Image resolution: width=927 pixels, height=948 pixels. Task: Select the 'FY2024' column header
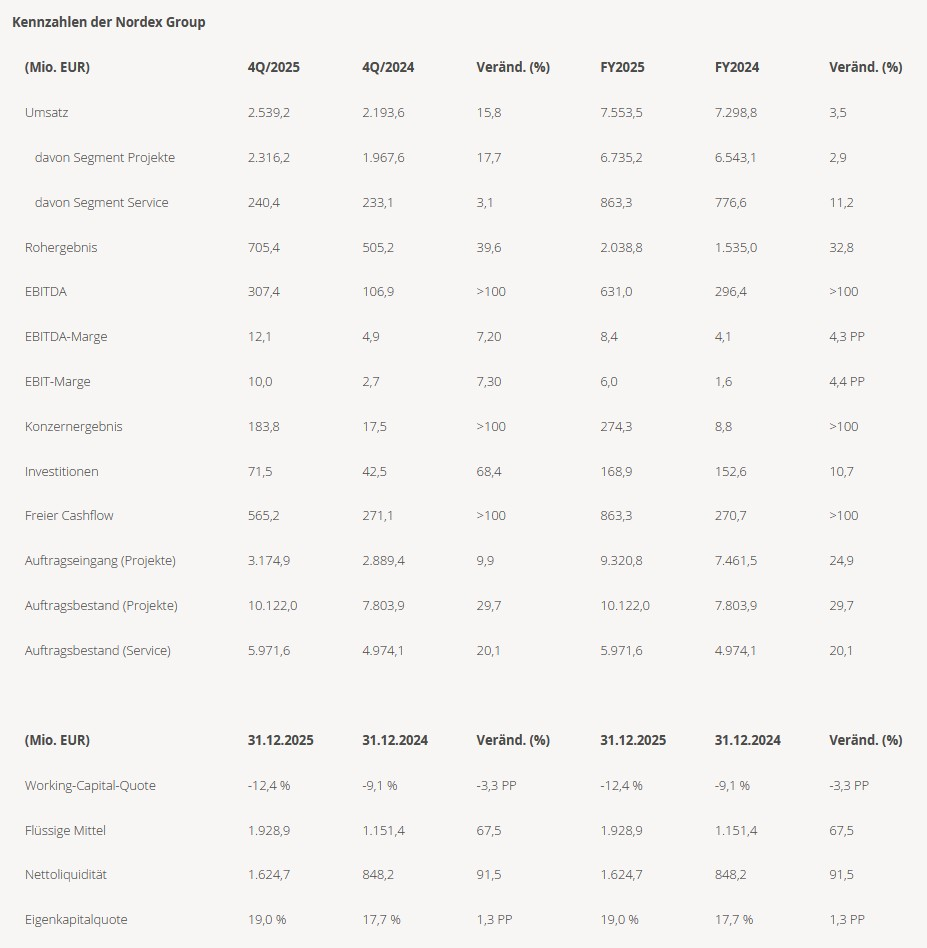pyautogui.click(x=737, y=68)
